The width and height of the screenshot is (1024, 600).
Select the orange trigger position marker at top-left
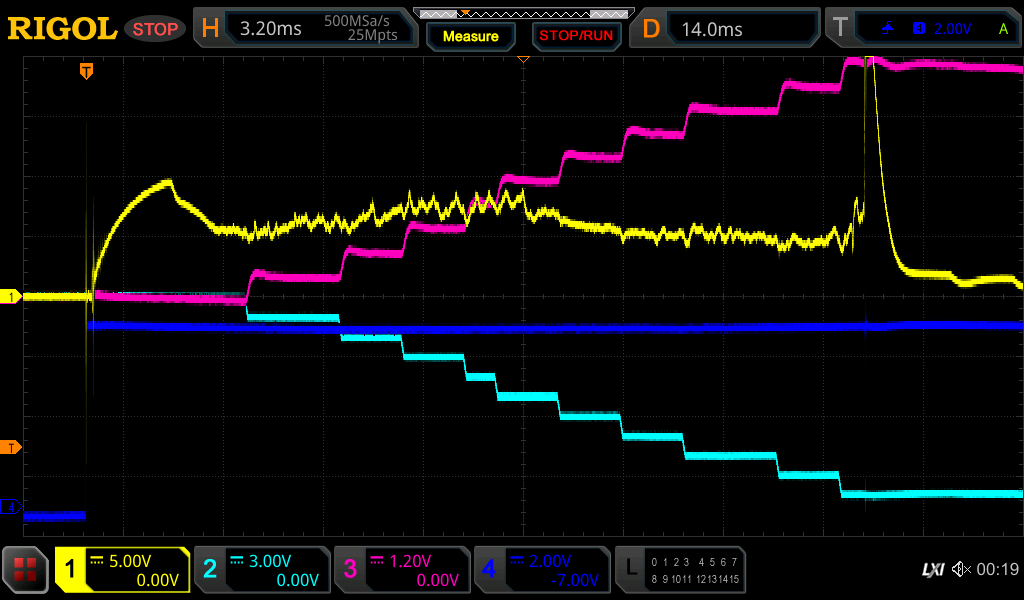coord(87,71)
